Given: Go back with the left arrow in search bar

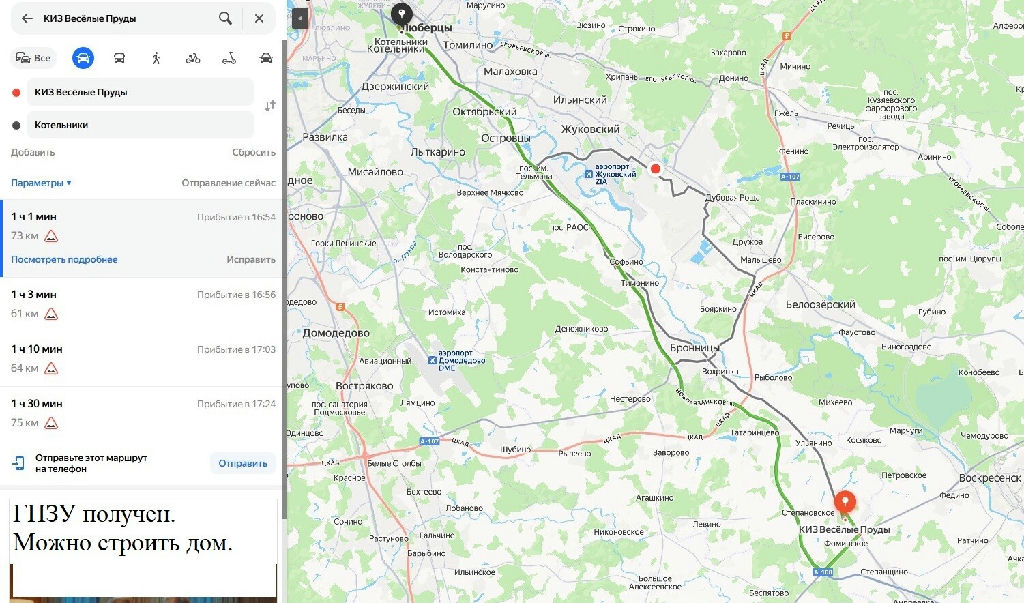Looking at the screenshot, I should point(27,18).
